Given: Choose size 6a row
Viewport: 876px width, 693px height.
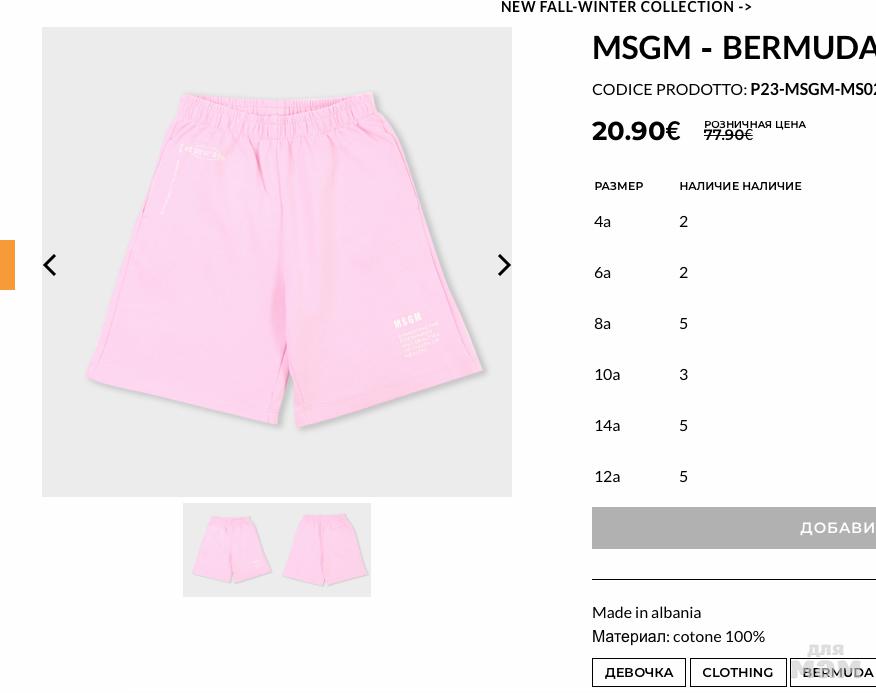Looking at the screenshot, I should click(x=734, y=273).
